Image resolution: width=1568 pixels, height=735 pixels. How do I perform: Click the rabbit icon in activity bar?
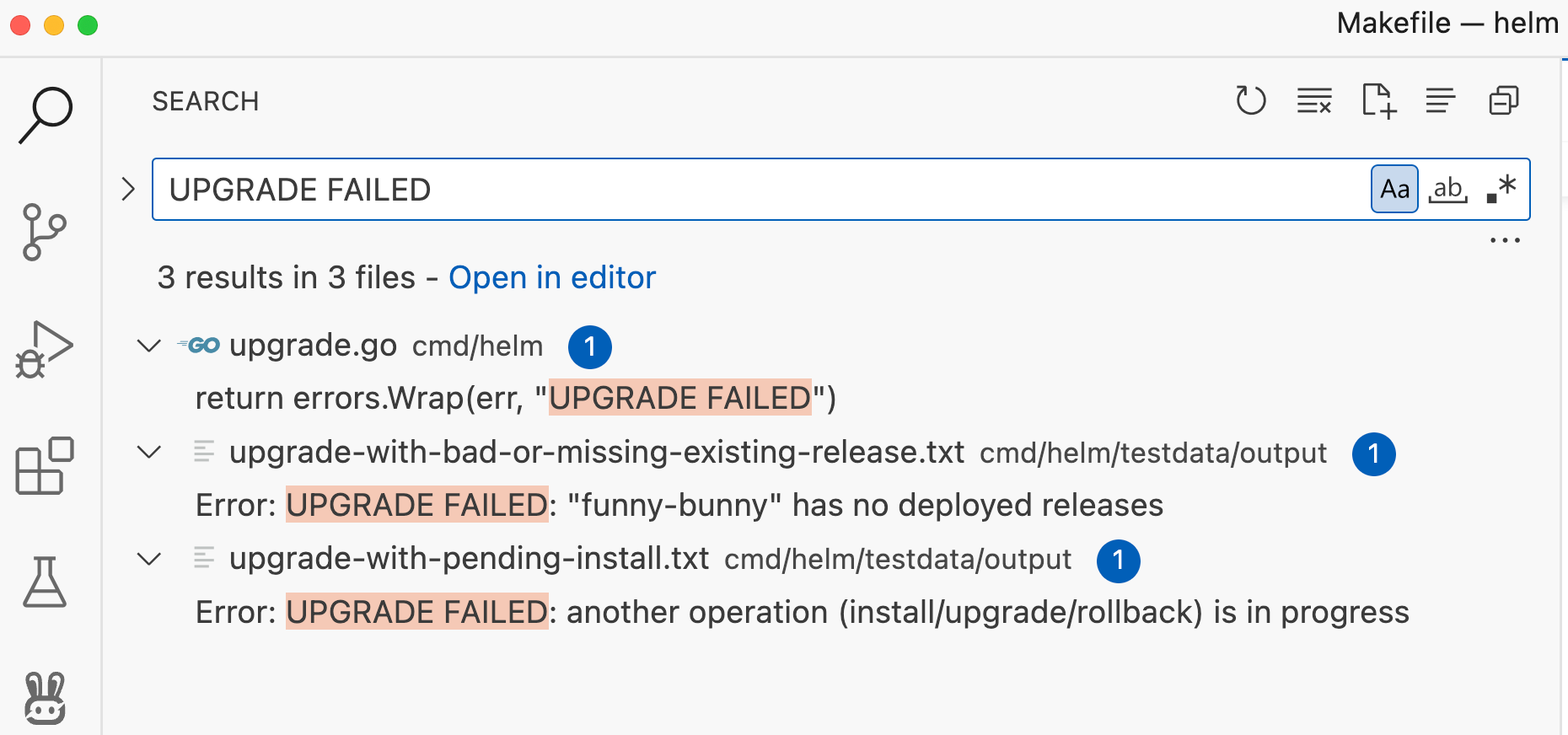click(x=45, y=698)
